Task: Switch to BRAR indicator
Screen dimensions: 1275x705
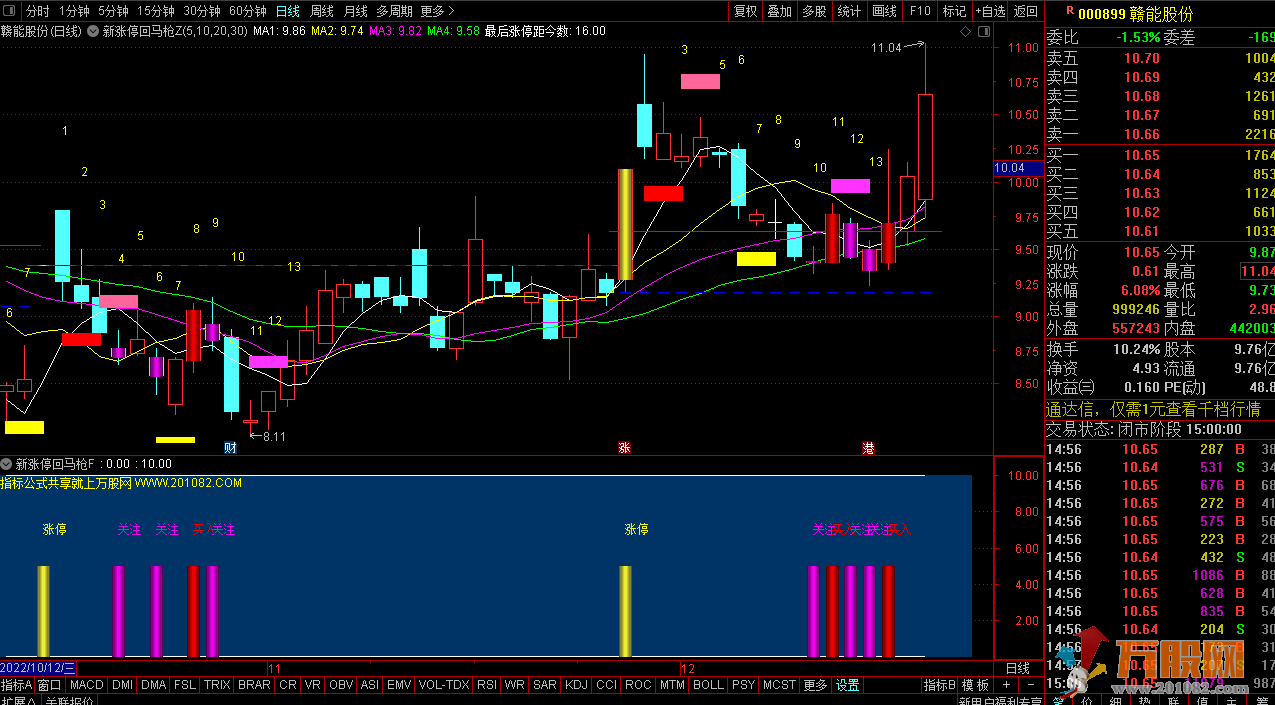Action: (x=254, y=685)
